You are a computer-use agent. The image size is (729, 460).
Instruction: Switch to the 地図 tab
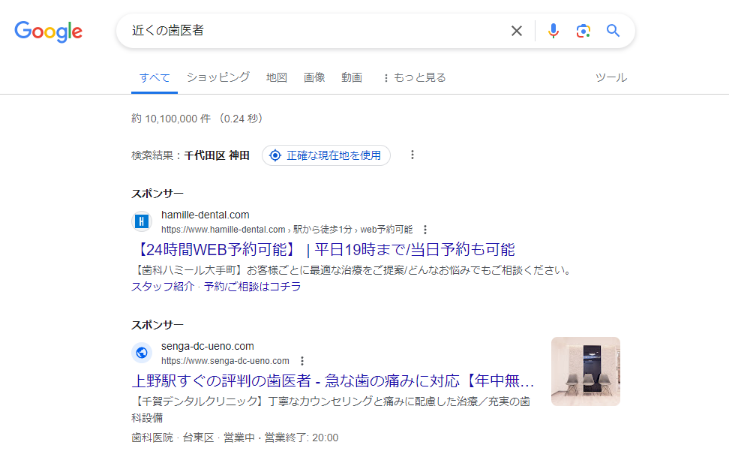click(277, 77)
